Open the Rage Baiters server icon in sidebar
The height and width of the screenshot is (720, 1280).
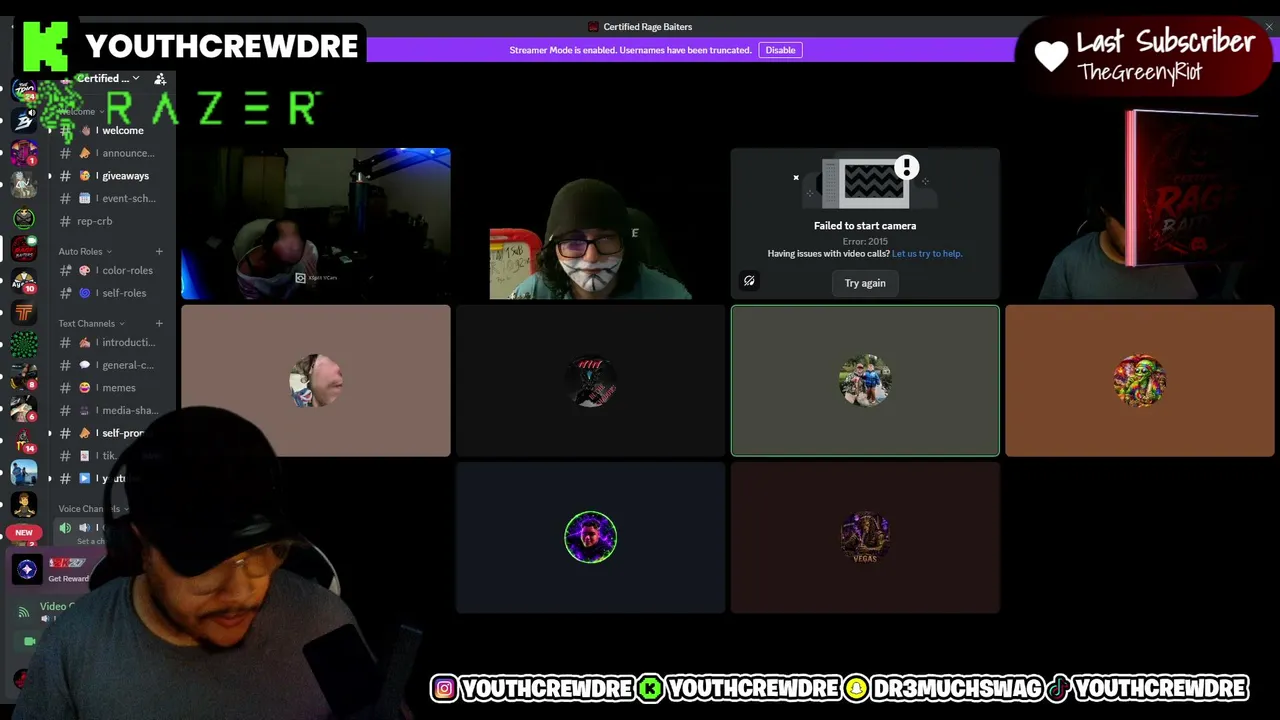(24, 249)
